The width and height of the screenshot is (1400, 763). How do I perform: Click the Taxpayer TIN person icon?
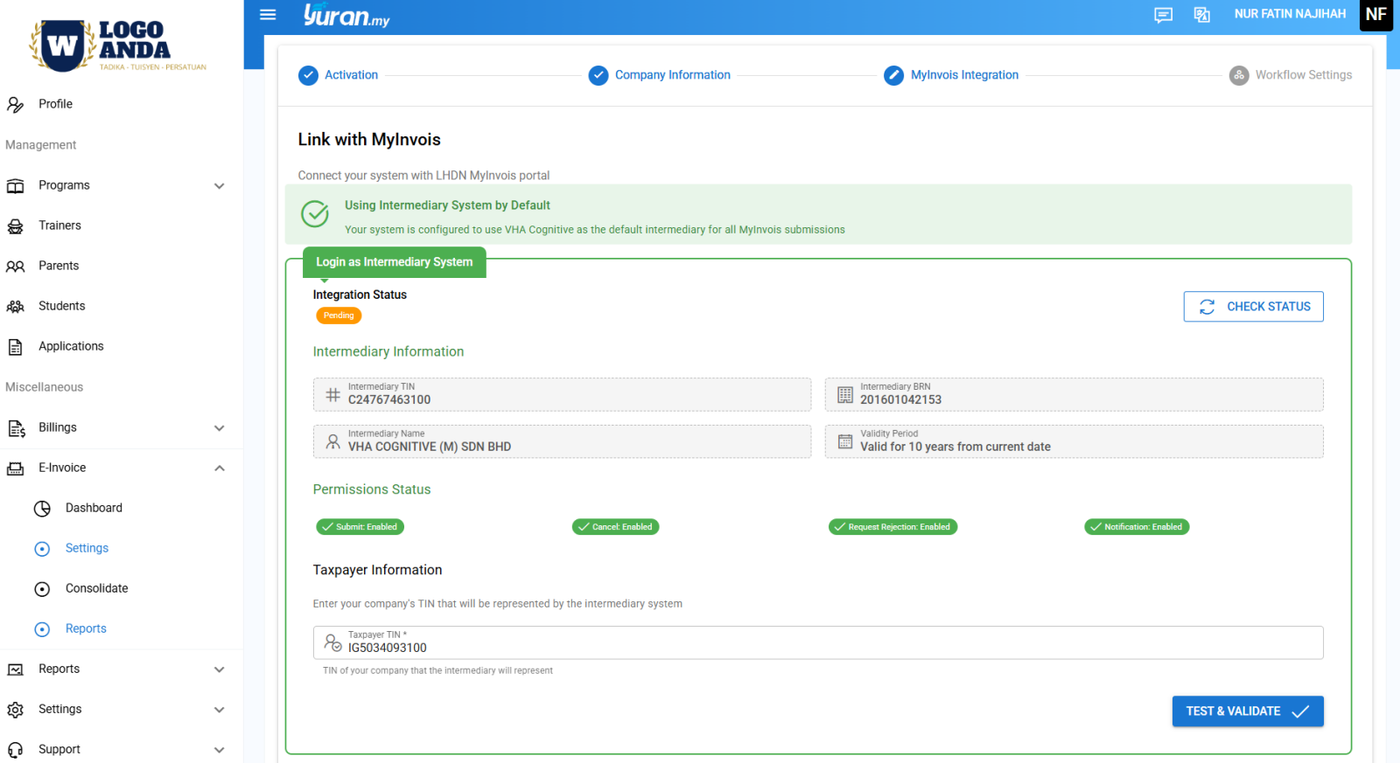(333, 643)
